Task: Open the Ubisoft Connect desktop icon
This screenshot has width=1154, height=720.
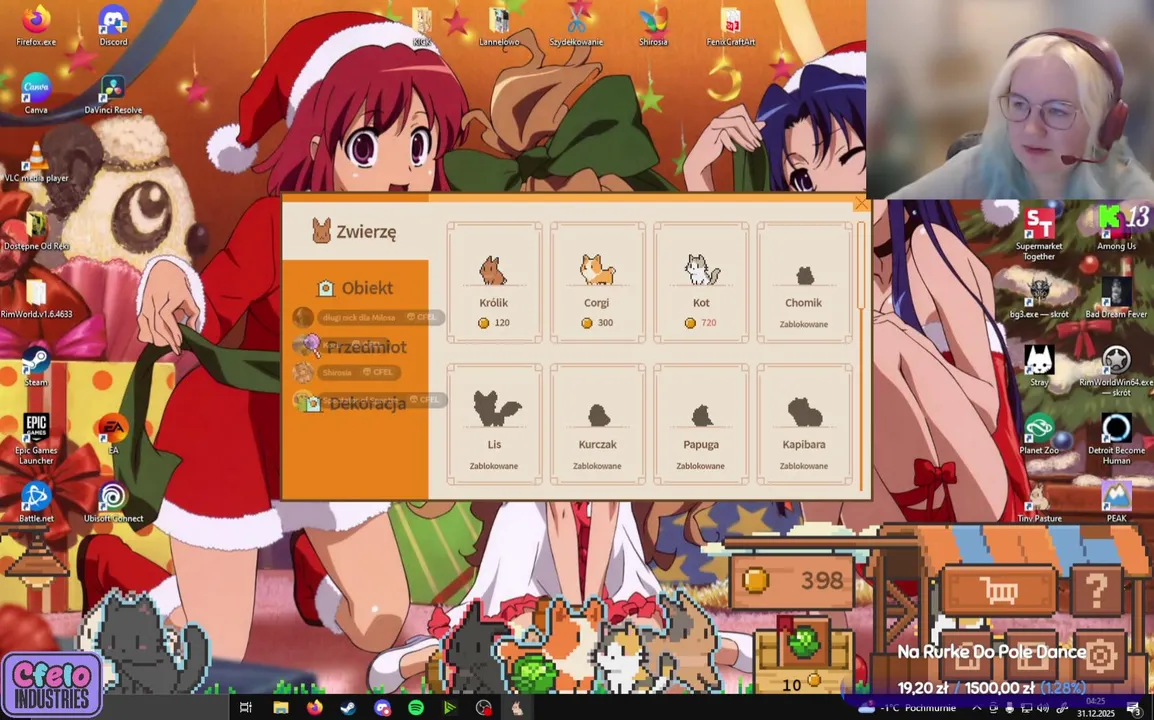Action: [113, 502]
